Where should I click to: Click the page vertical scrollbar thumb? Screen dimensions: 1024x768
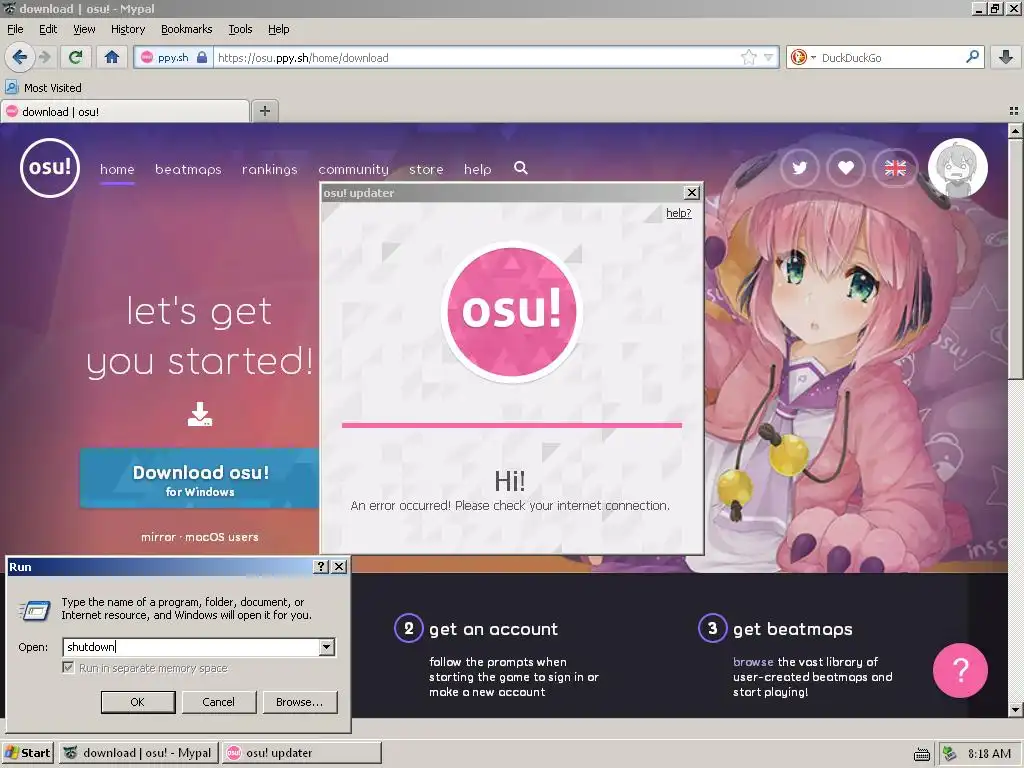point(1015,258)
